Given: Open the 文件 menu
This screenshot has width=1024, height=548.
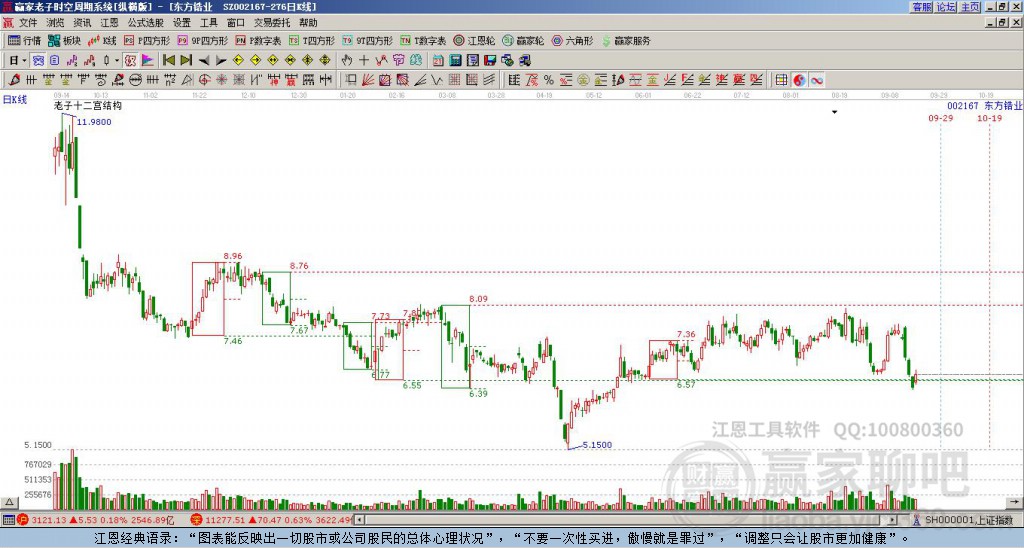Looking at the screenshot, I should click(28, 23).
